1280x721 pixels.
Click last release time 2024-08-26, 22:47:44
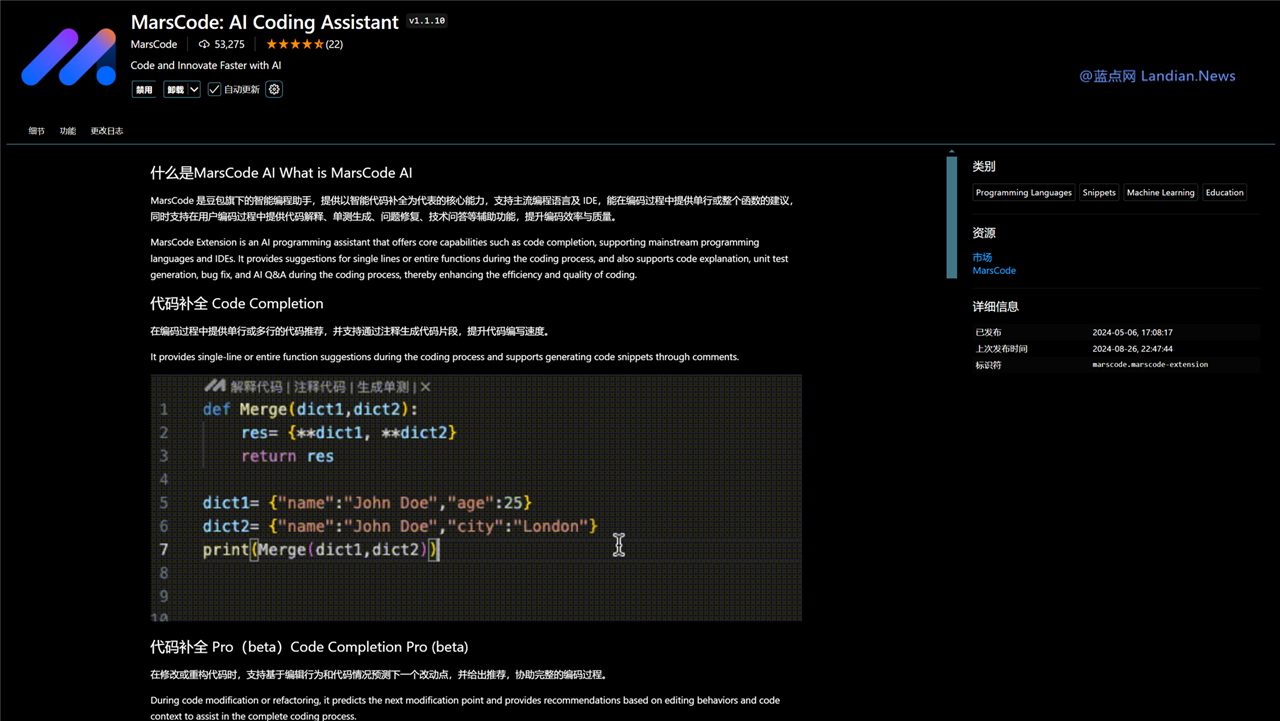coord(1133,349)
